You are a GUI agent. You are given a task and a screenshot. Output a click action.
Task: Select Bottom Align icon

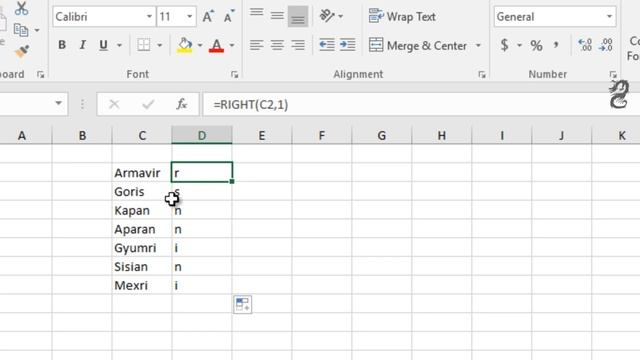298,17
